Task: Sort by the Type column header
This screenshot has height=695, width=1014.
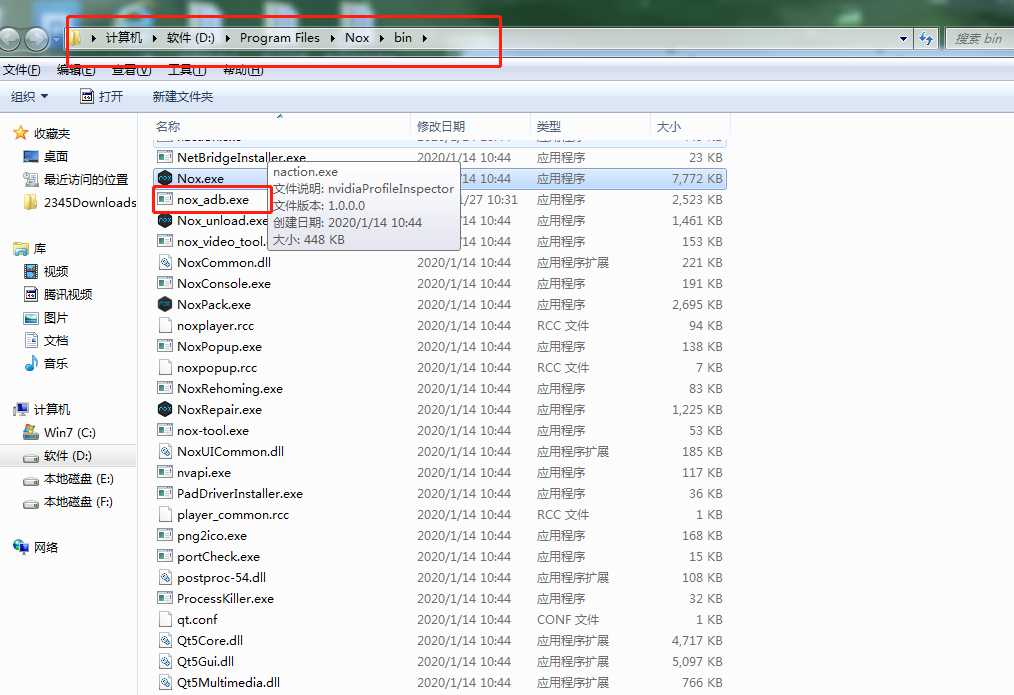Action: [590, 126]
